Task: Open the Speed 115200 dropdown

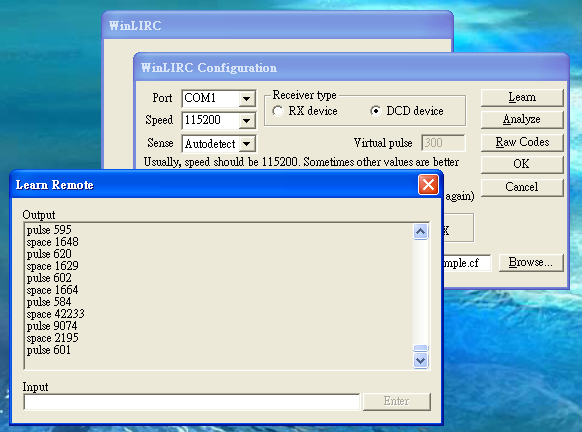Action: (246, 121)
